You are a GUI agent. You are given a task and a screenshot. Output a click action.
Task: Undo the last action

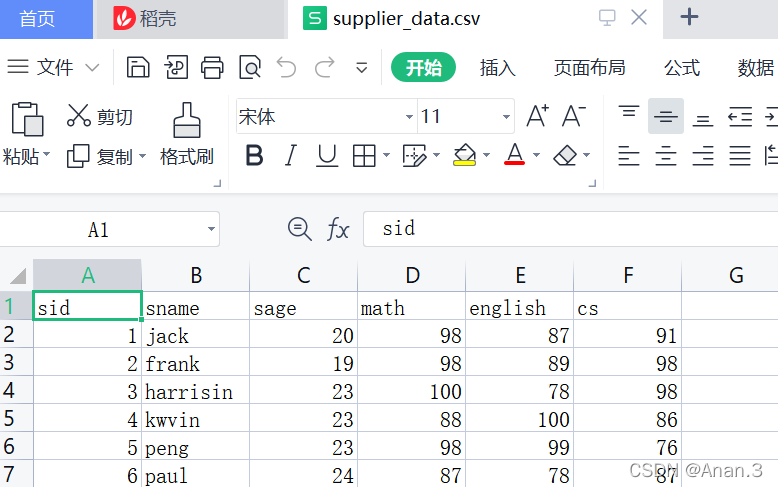pyautogui.click(x=287, y=67)
